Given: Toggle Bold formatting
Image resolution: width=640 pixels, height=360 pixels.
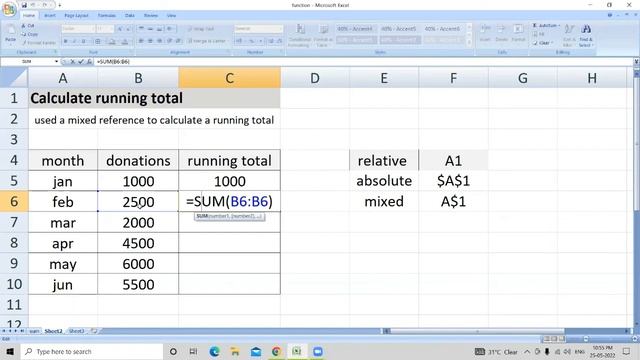Looking at the screenshot, I should point(66,41).
